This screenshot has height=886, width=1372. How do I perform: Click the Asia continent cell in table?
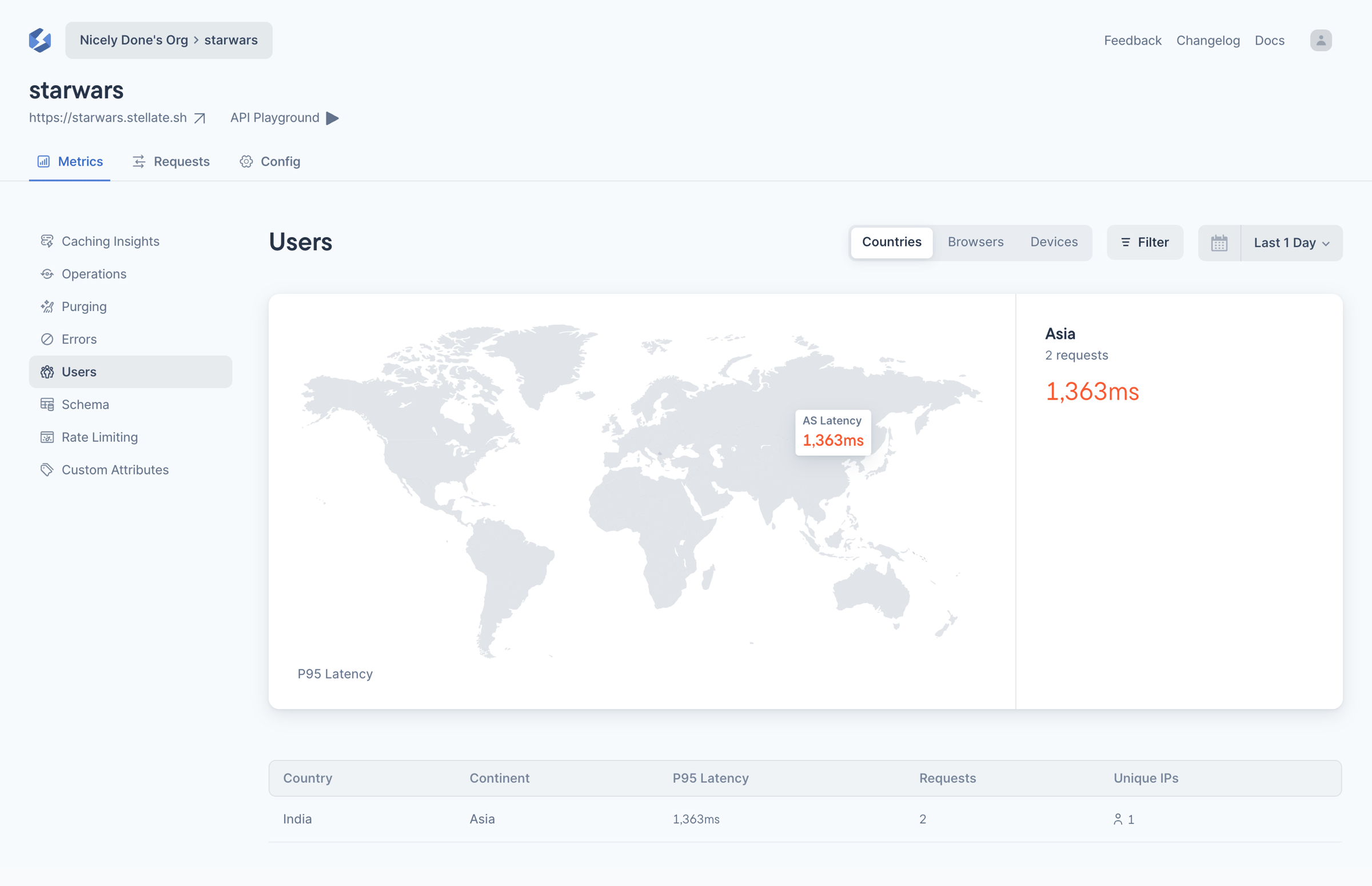click(x=482, y=819)
